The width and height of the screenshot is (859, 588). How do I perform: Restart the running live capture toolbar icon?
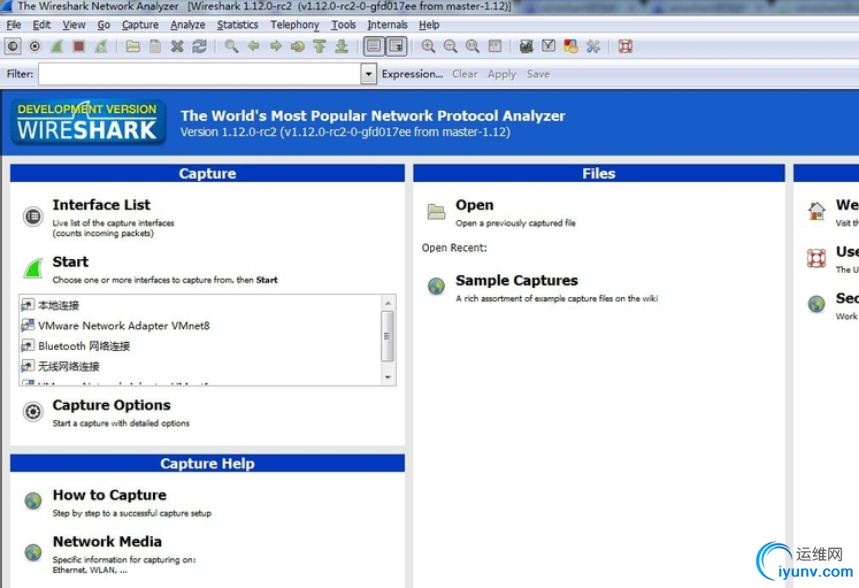101,47
